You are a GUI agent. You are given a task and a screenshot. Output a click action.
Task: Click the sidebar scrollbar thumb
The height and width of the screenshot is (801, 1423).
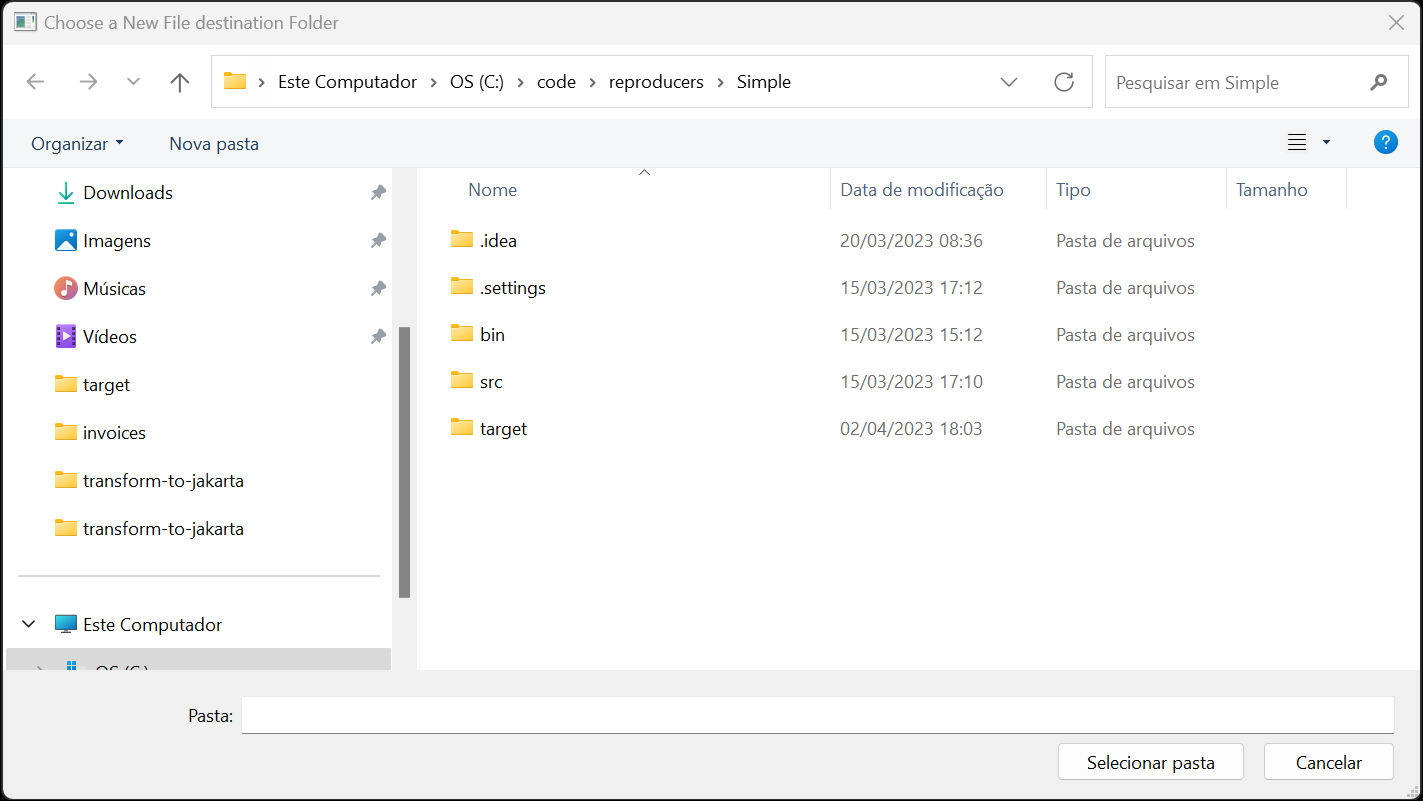click(x=405, y=460)
